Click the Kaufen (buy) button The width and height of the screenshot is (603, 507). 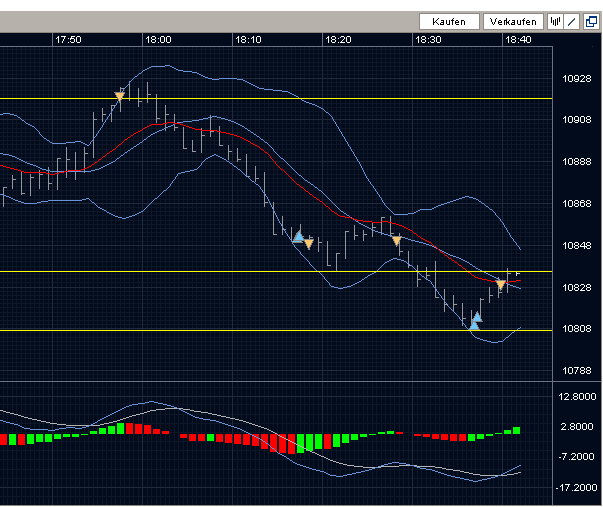click(x=449, y=21)
